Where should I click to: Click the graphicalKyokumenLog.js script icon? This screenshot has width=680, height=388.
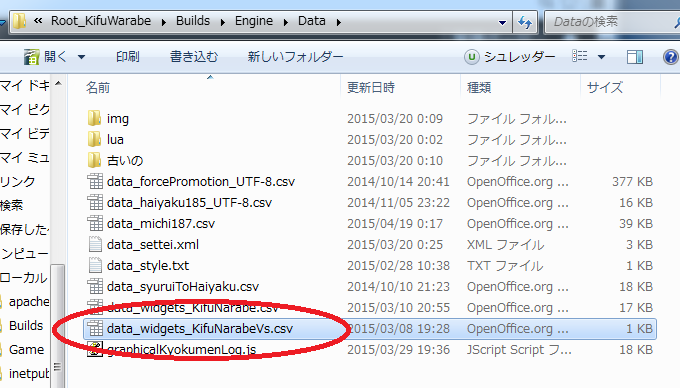coord(95,349)
